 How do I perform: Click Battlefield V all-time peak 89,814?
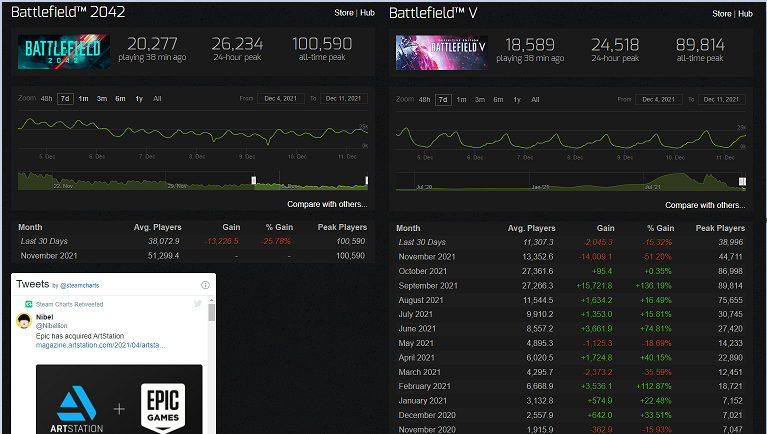[700, 45]
